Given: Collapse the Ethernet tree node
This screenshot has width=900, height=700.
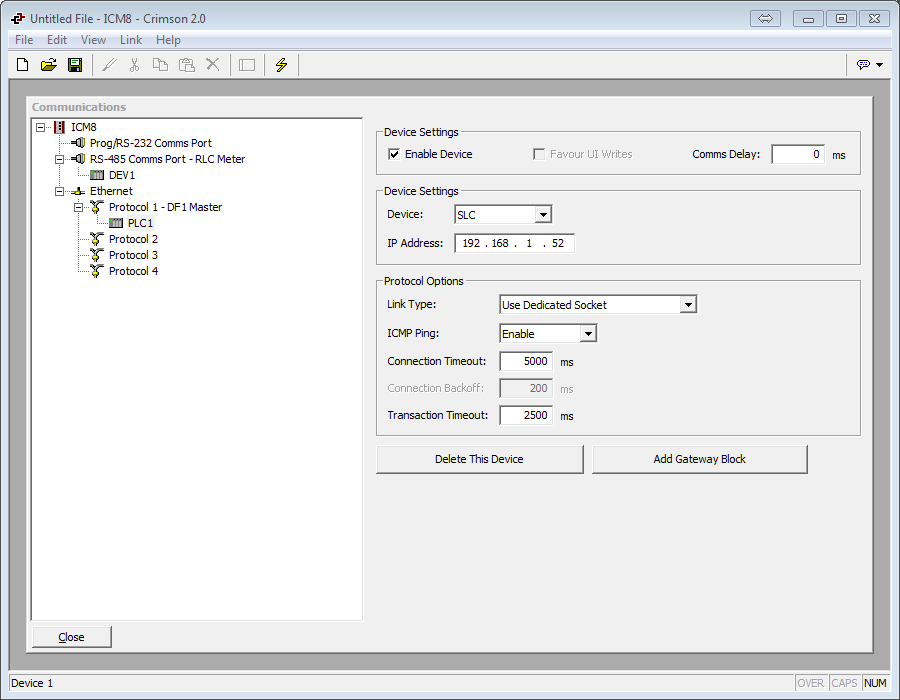Looking at the screenshot, I should 59,191.
